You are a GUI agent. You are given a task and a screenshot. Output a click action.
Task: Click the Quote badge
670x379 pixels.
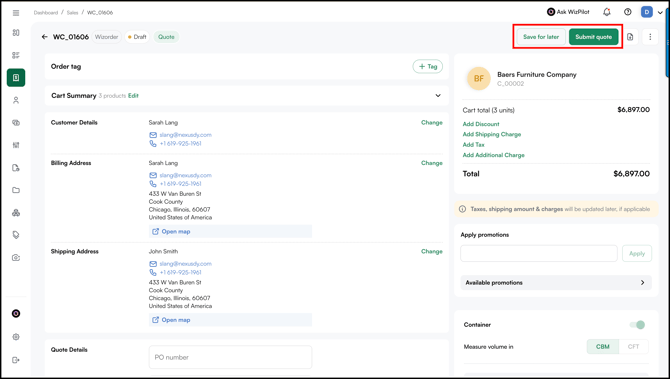coord(166,37)
